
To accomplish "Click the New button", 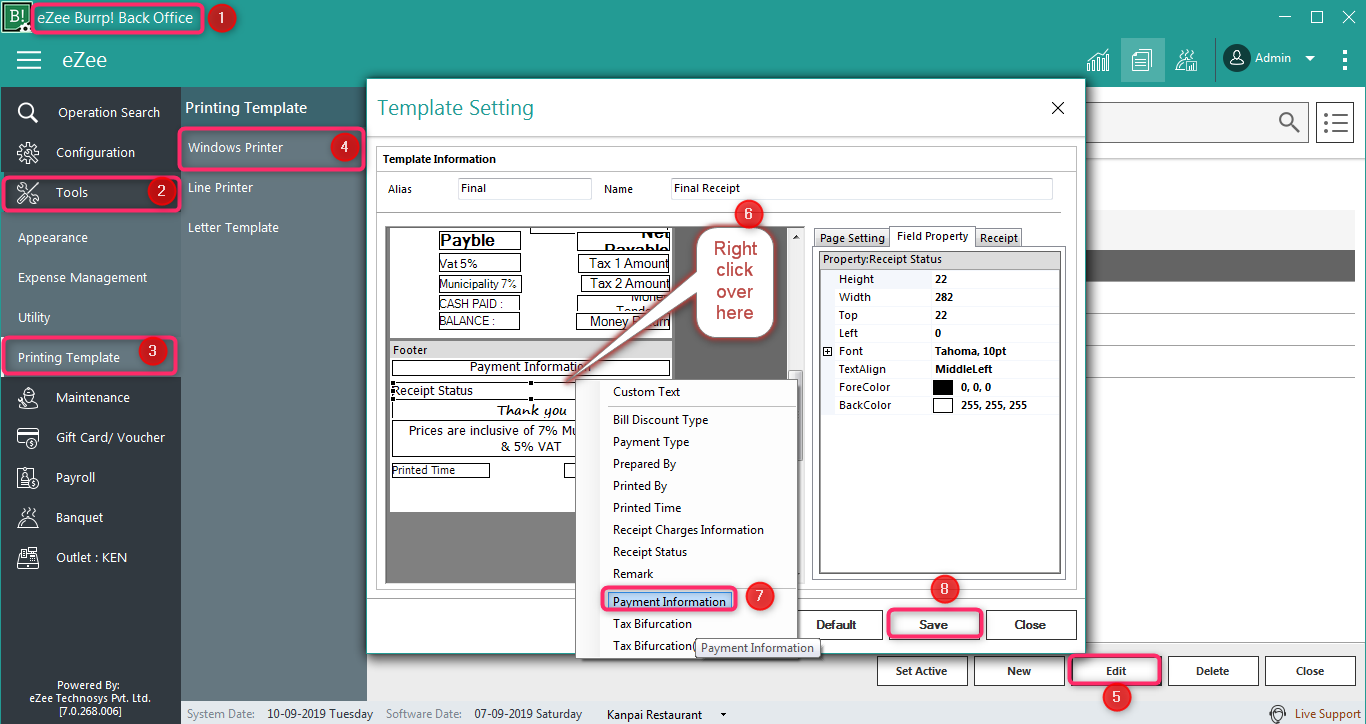I will pyautogui.click(x=1019, y=671).
